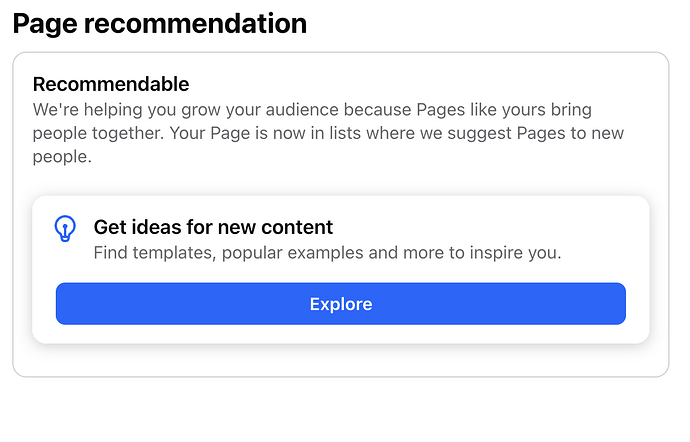Click the line starting 'We're helping you grow'
The height and width of the screenshot is (442, 690).
(x=312, y=110)
